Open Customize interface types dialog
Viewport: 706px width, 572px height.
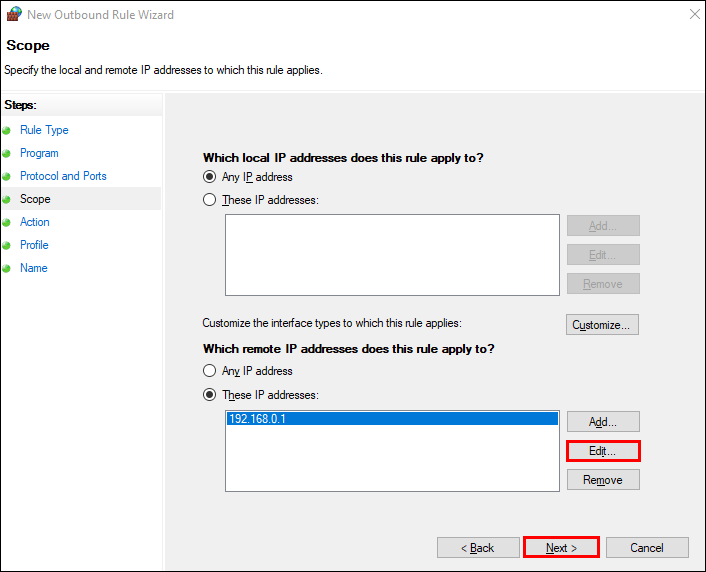[601, 325]
